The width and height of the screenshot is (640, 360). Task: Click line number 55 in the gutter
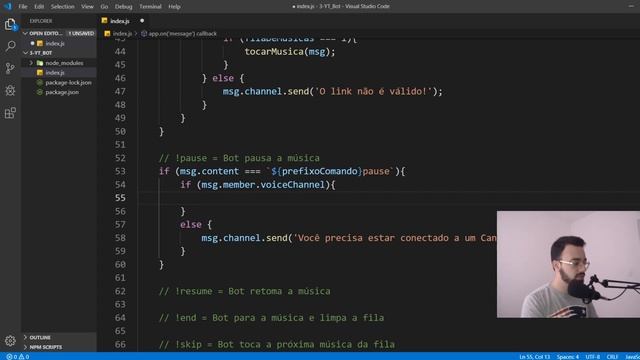(120, 198)
